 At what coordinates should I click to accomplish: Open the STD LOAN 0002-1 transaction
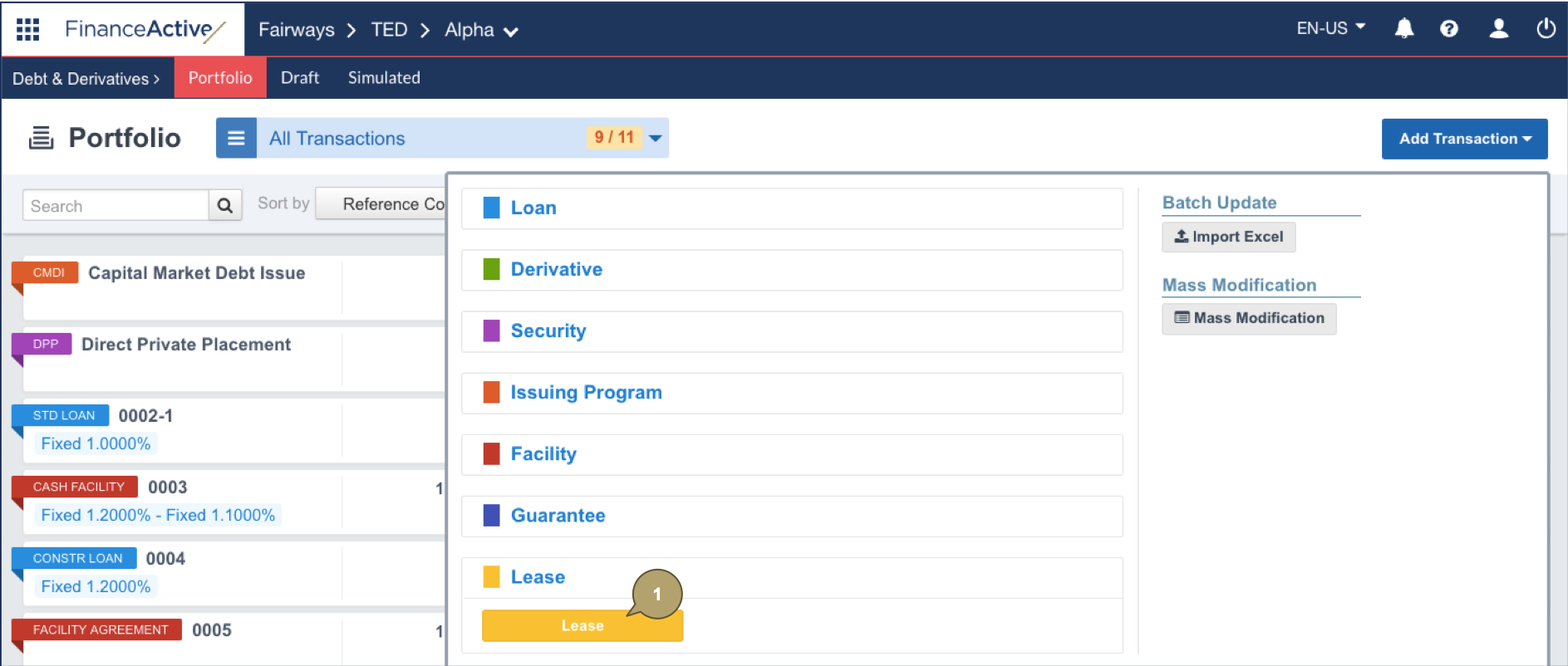[x=145, y=416]
